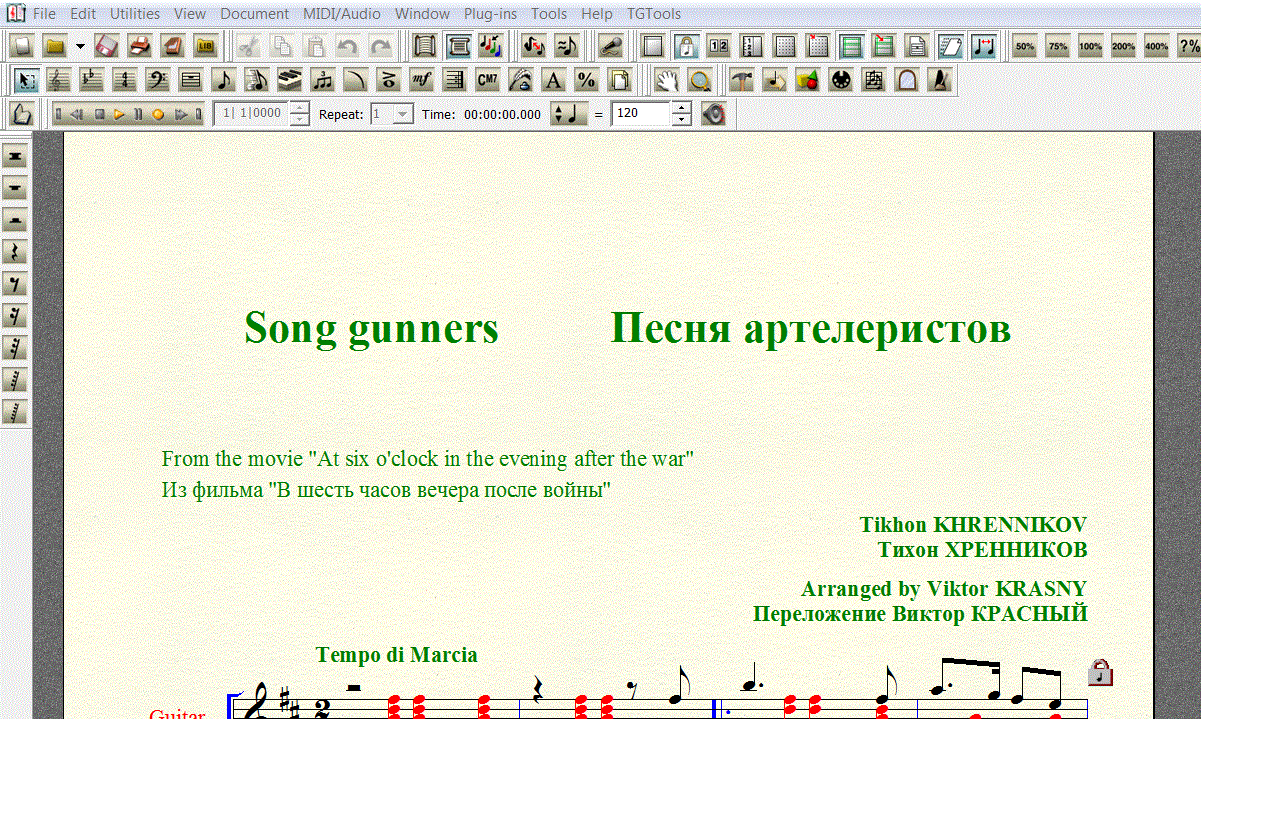Select the HyperScribe keyboard tool
This screenshot has width=1274, height=817.
click(x=289, y=80)
